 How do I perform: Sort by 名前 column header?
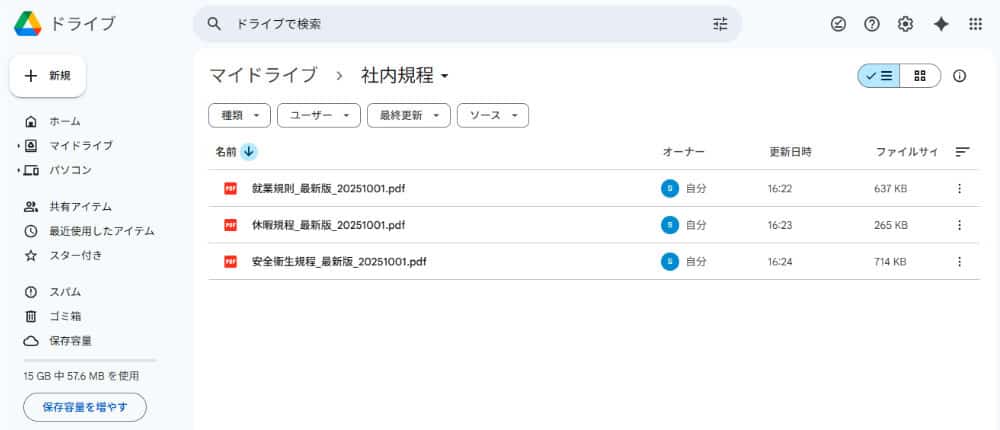tap(226, 152)
